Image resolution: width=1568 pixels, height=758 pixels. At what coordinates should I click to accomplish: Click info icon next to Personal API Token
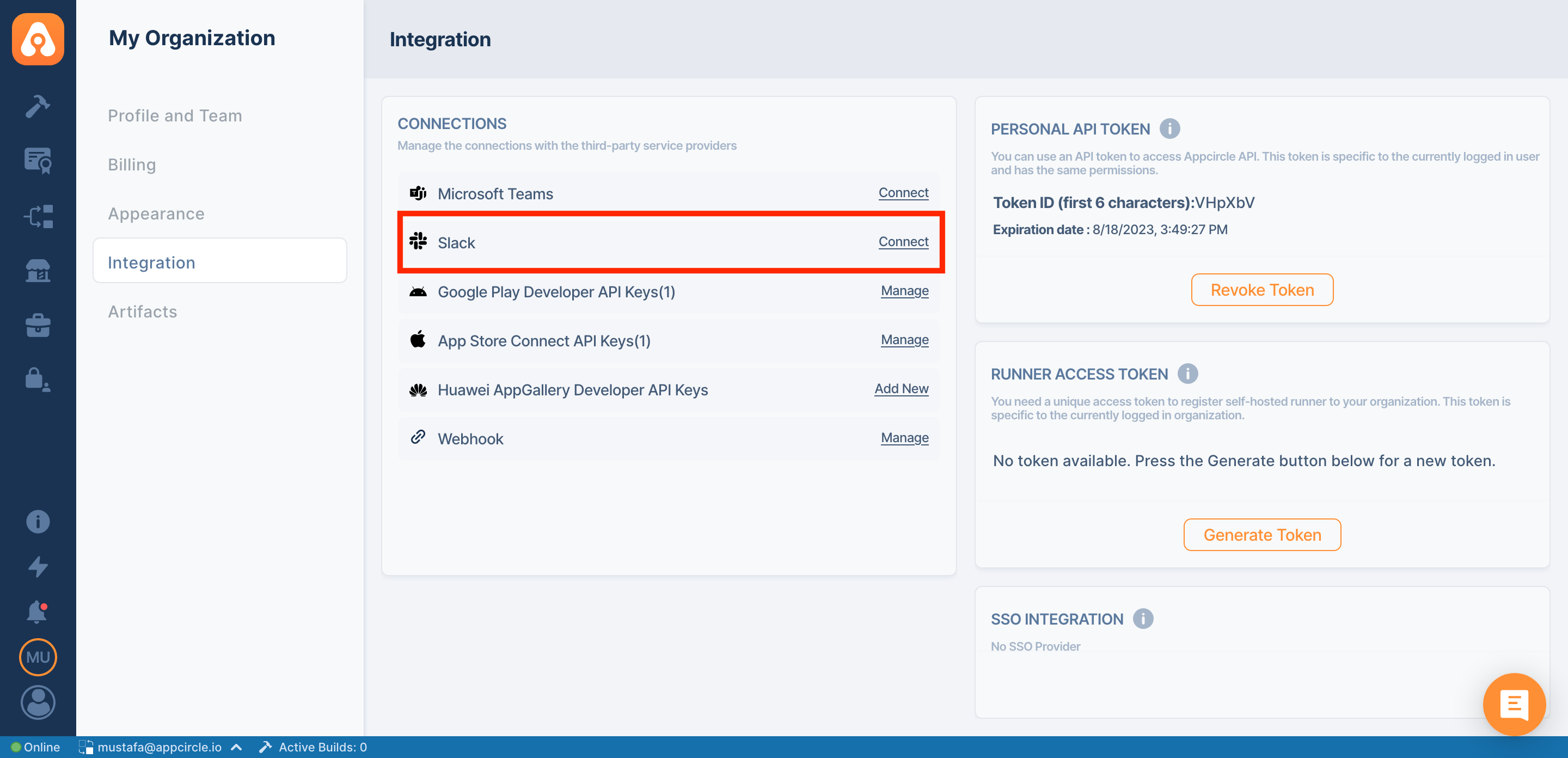1169,129
